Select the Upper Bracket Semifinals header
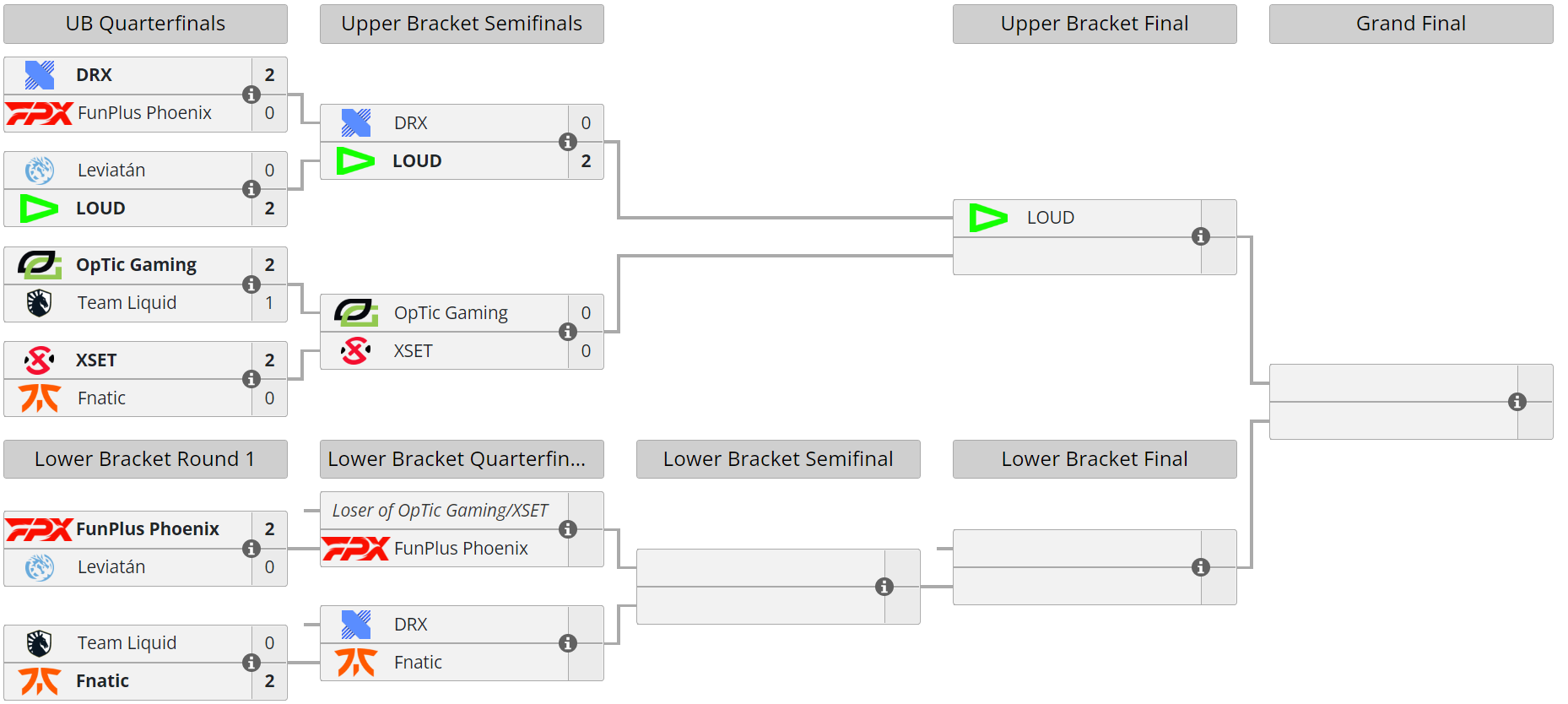 [x=462, y=24]
